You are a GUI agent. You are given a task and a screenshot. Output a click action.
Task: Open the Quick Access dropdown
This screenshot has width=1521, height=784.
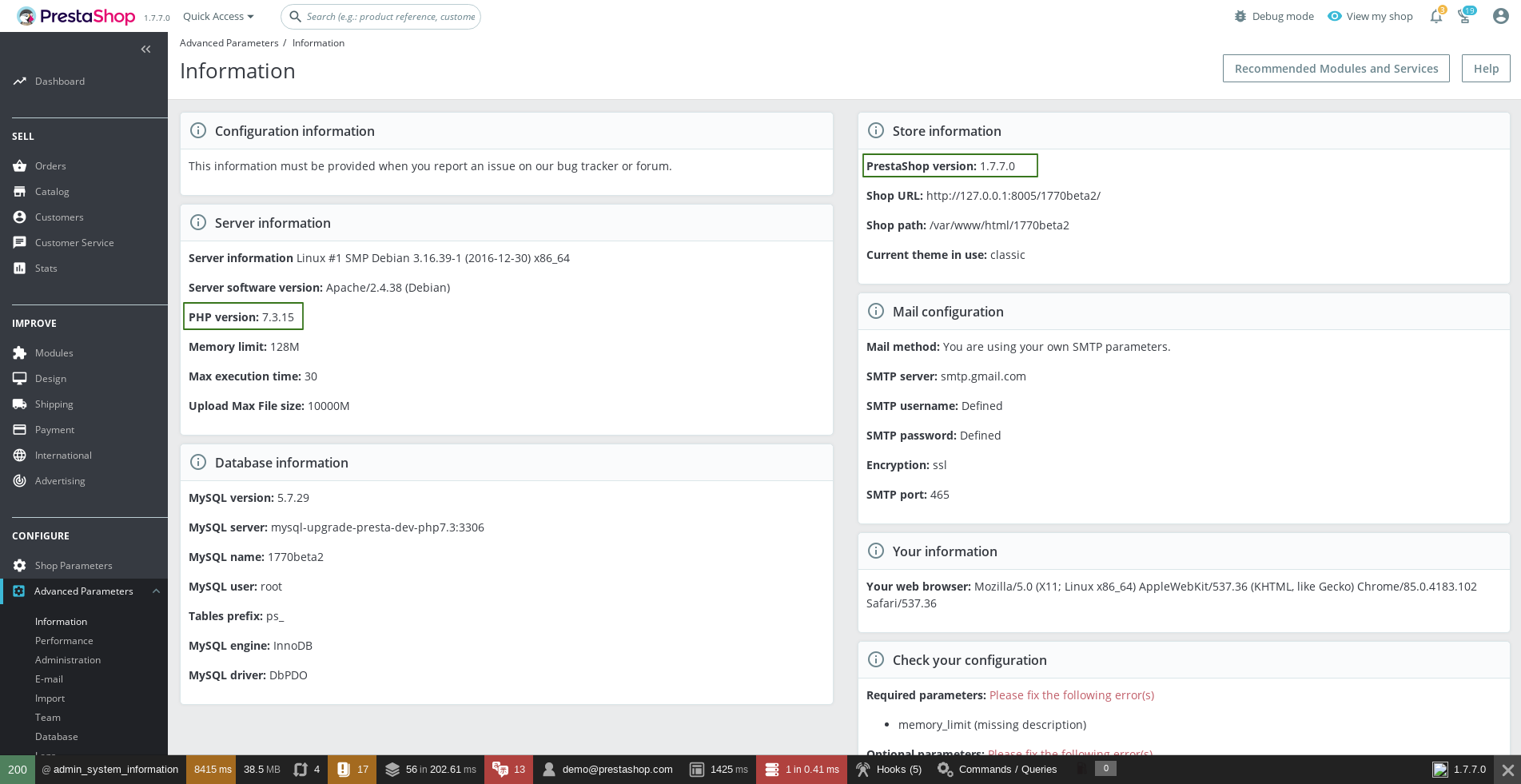(x=217, y=16)
